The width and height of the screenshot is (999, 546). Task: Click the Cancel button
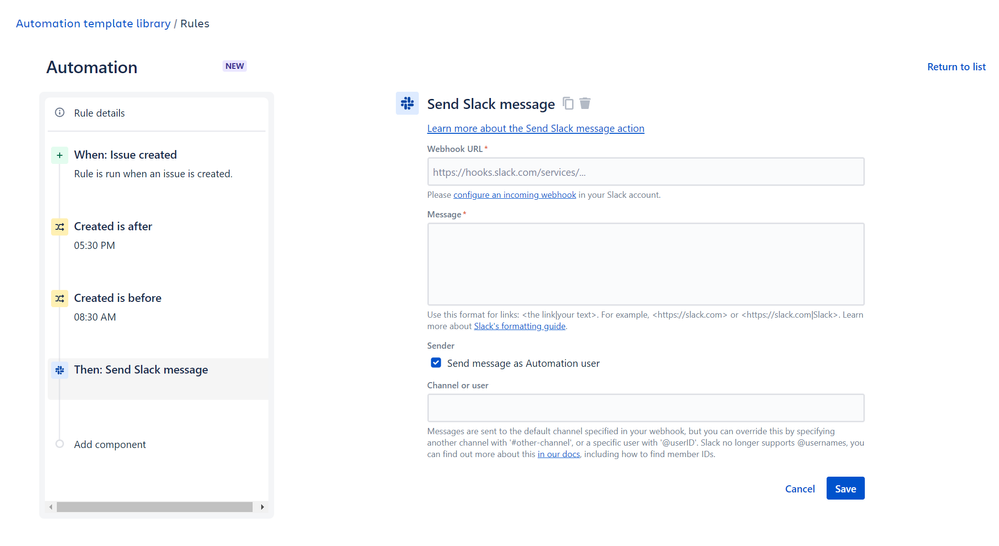click(800, 489)
